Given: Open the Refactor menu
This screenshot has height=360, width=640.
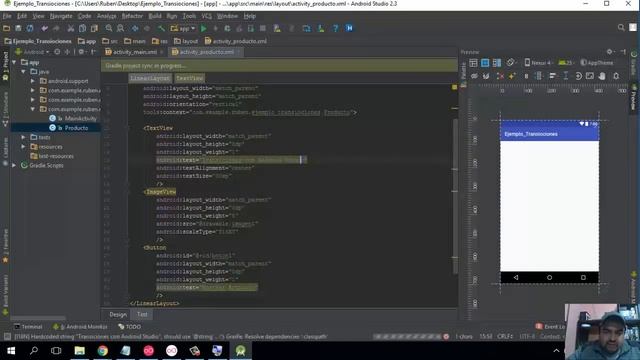Looking at the screenshot, I should pos(132,16).
